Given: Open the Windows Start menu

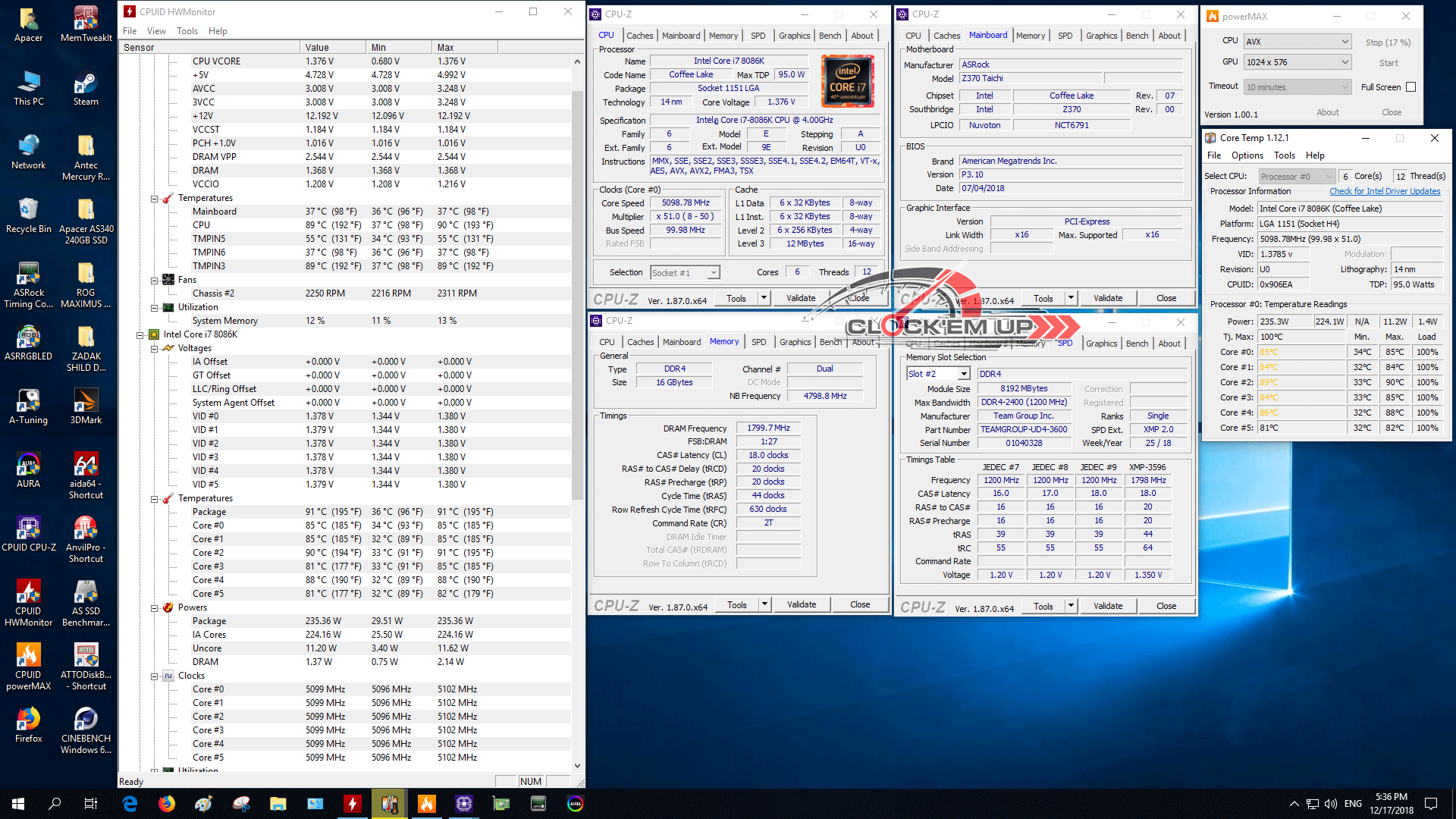Looking at the screenshot, I should tap(18, 804).
